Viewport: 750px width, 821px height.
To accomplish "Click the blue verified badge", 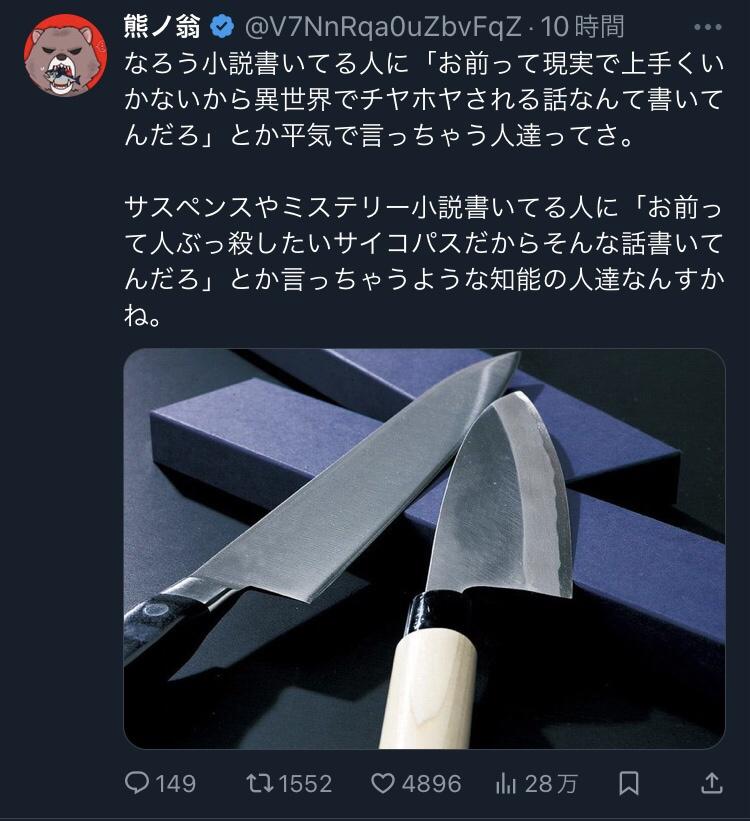I will [222, 27].
